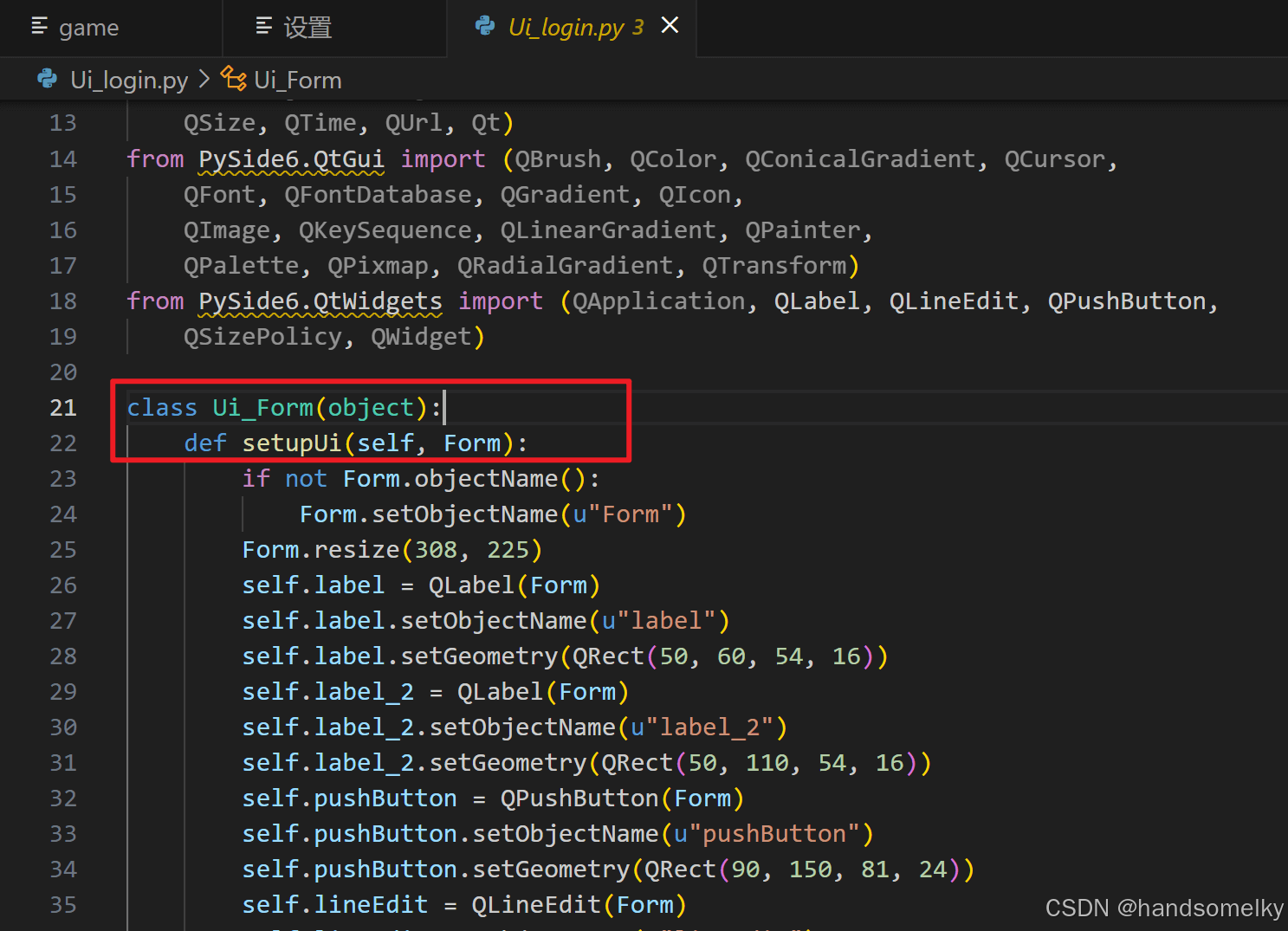Click the QApplication import on line 18
1288x931 pixels.
(658, 301)
